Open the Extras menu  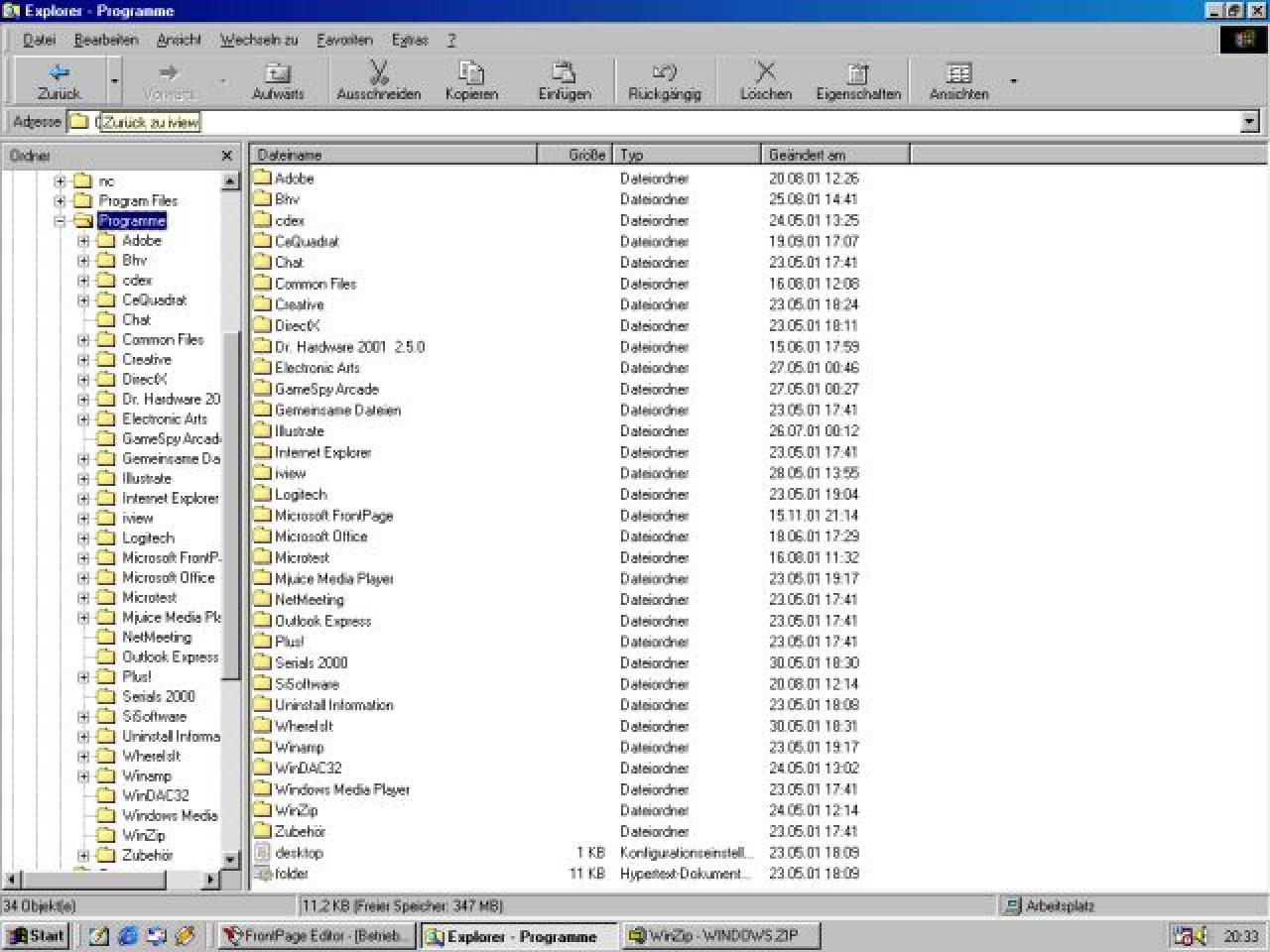pyautogui.click(x=410, y=40)
